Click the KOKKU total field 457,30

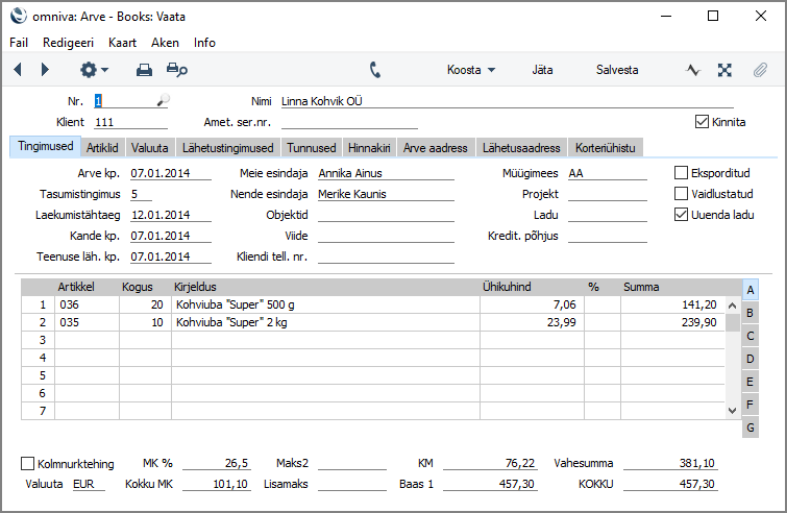670,484
